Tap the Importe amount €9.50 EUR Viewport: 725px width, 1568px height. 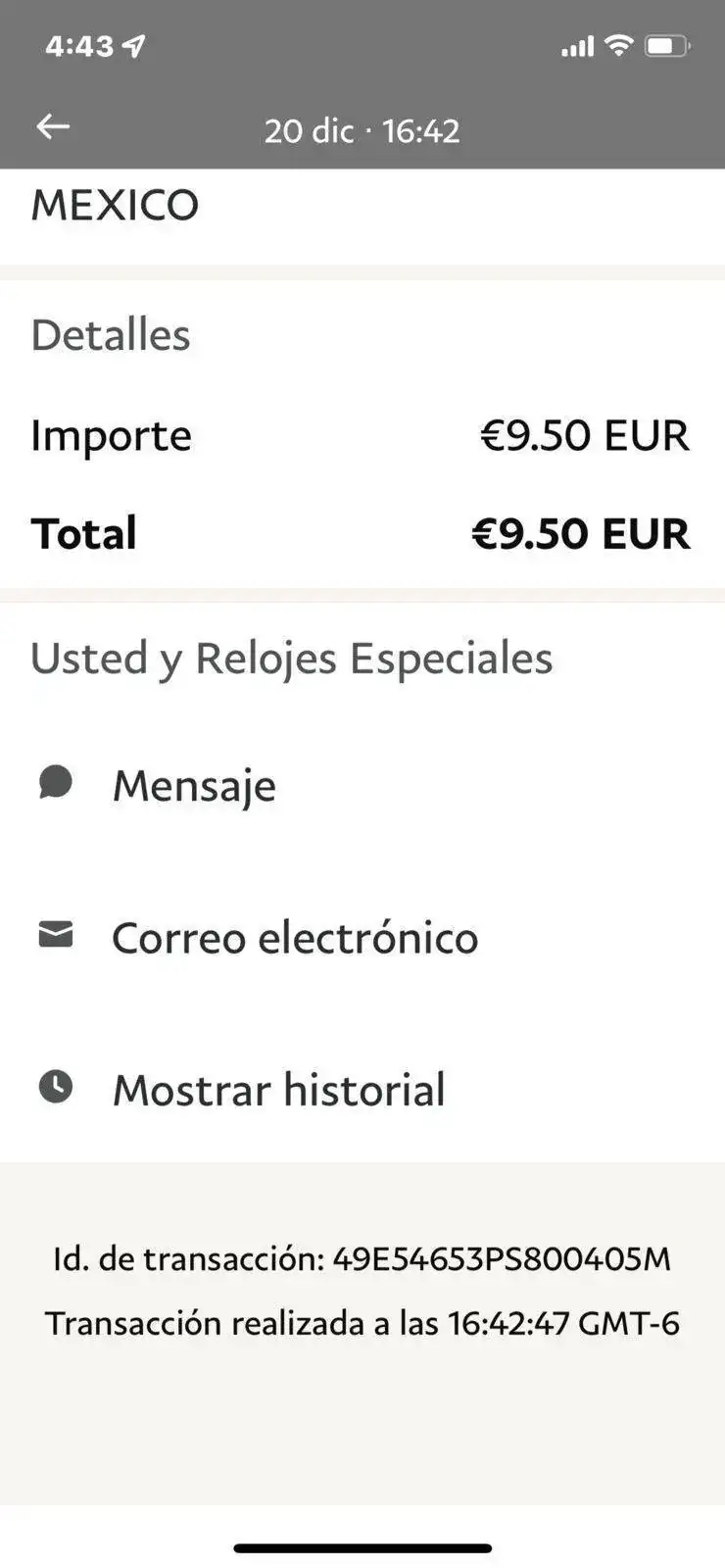tap(585, 435)
